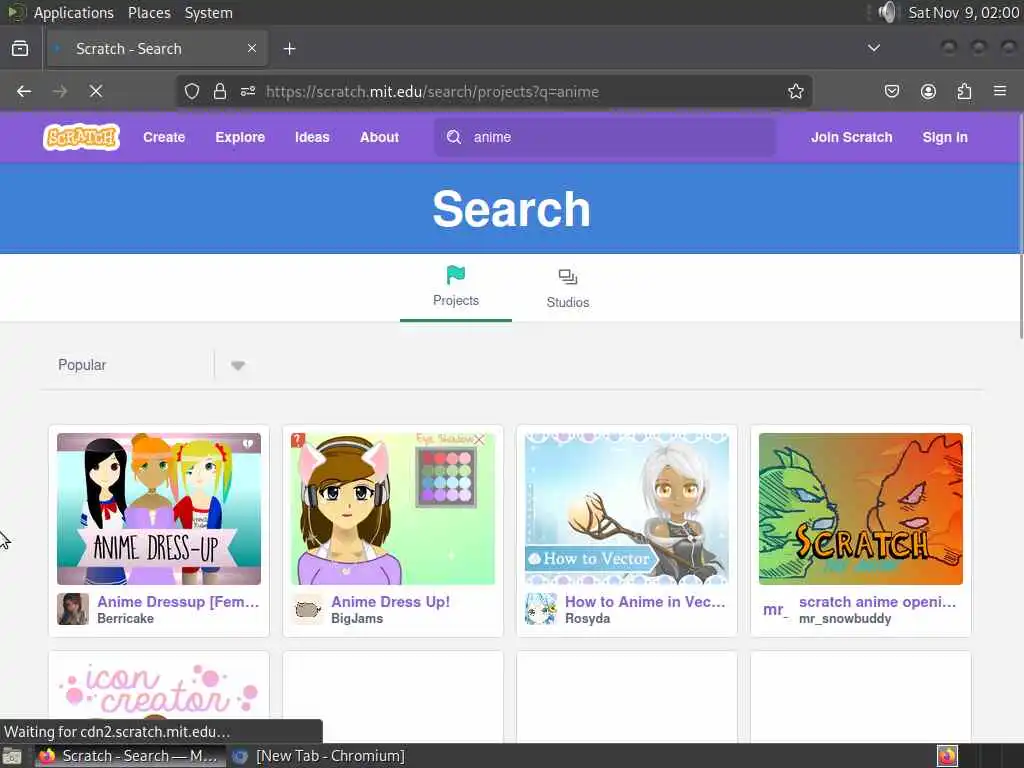Open Scratch cats anime thumbnail
Screen dimensions: 1024x768
tap(861, 509)
